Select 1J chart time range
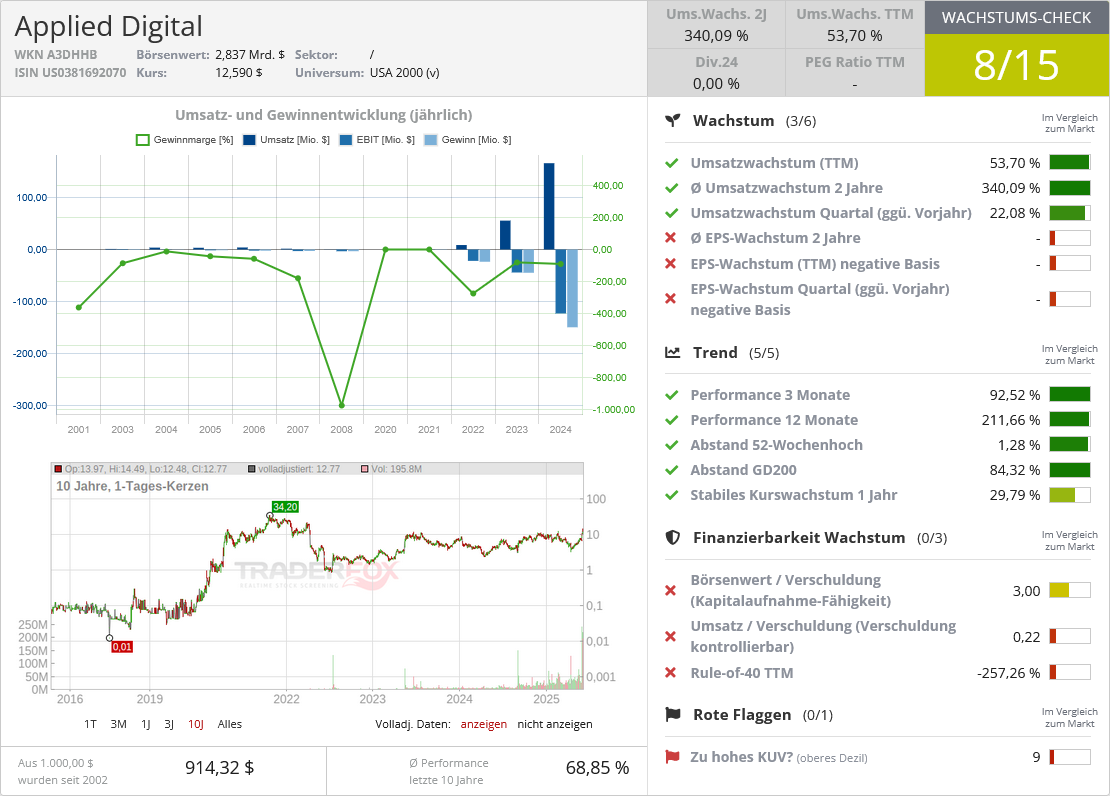The height and width of the screenshot is (796, 1110). tap(145, 724)
